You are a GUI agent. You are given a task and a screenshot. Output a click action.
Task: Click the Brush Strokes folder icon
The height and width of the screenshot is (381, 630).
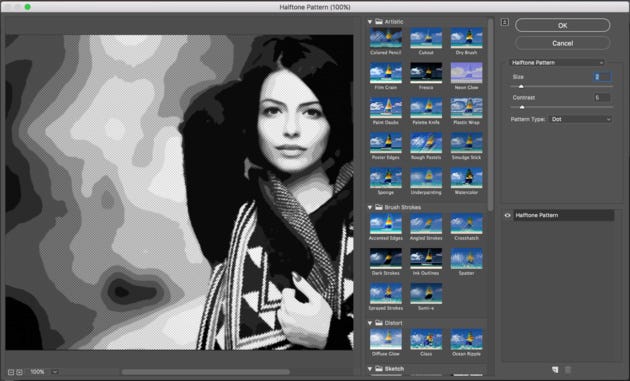point(378,207)
